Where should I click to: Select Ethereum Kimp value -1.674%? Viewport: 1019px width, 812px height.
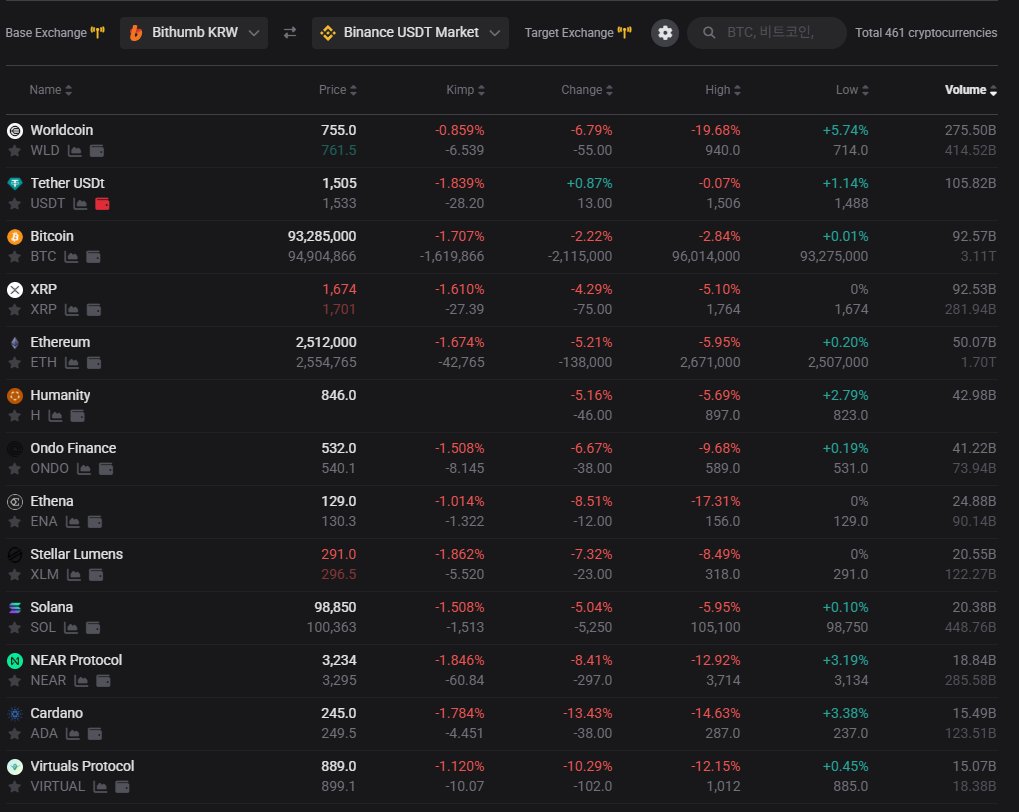pyautogui.click(x=460, y=342)
